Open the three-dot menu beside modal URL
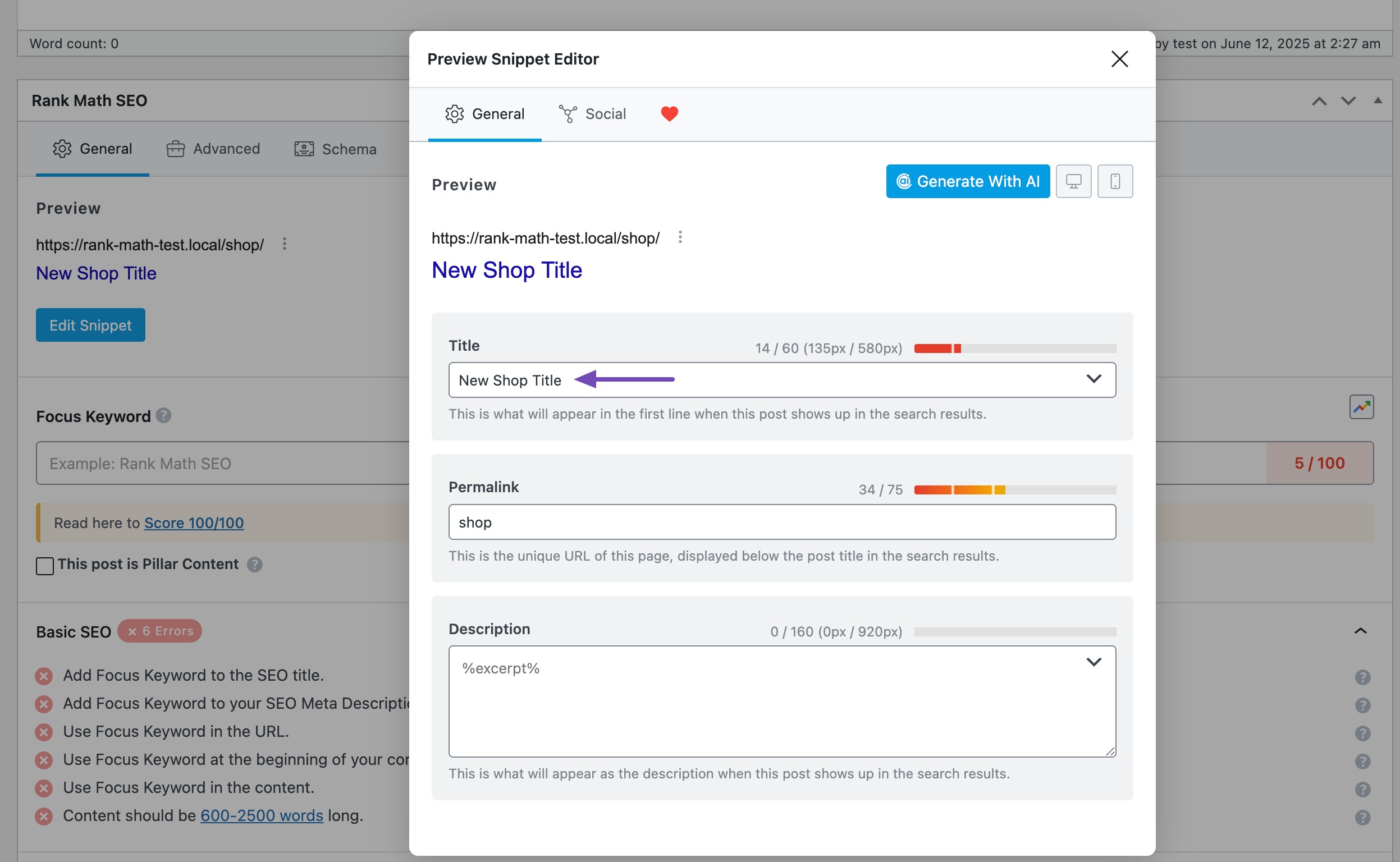Viewport: 1400px width, 862px height. pyautogui.click(x=680, y=237)
